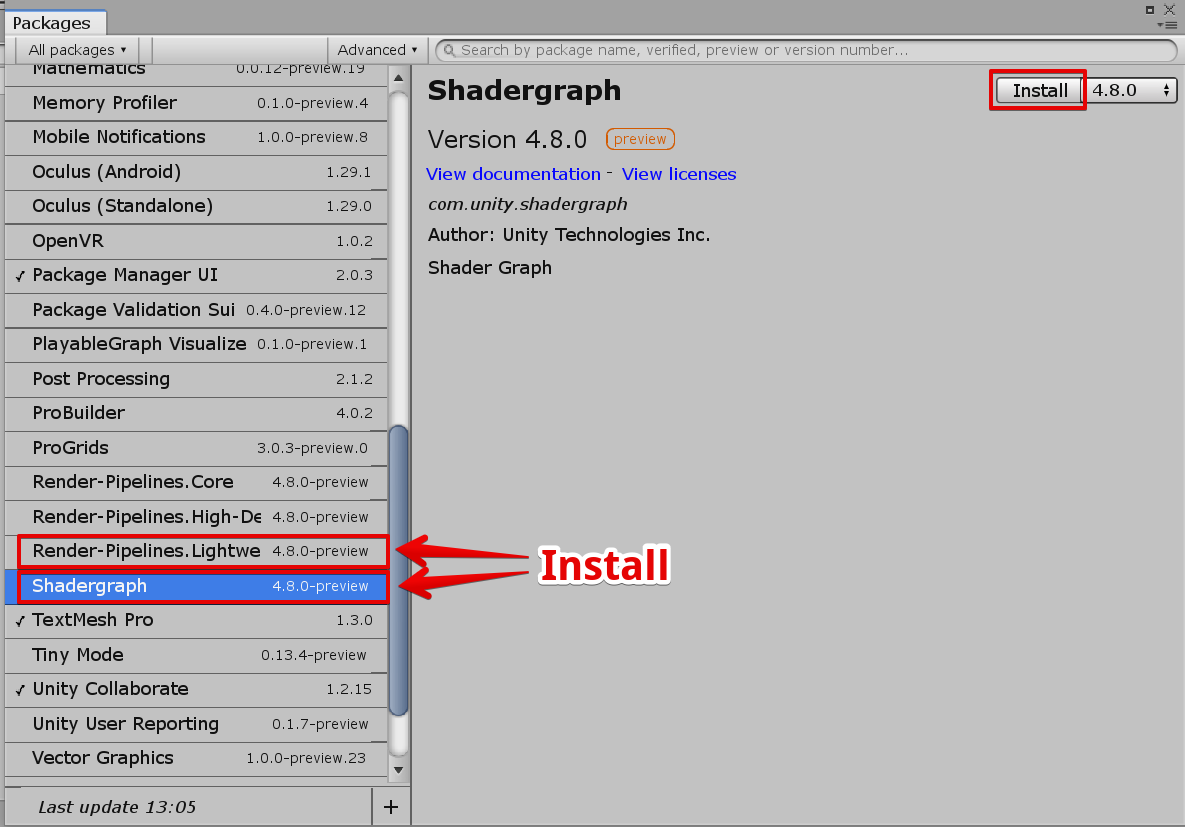Click the Install button for Shadergraph
Screen dimensions: 1185x827
(x=1037, y=89)
